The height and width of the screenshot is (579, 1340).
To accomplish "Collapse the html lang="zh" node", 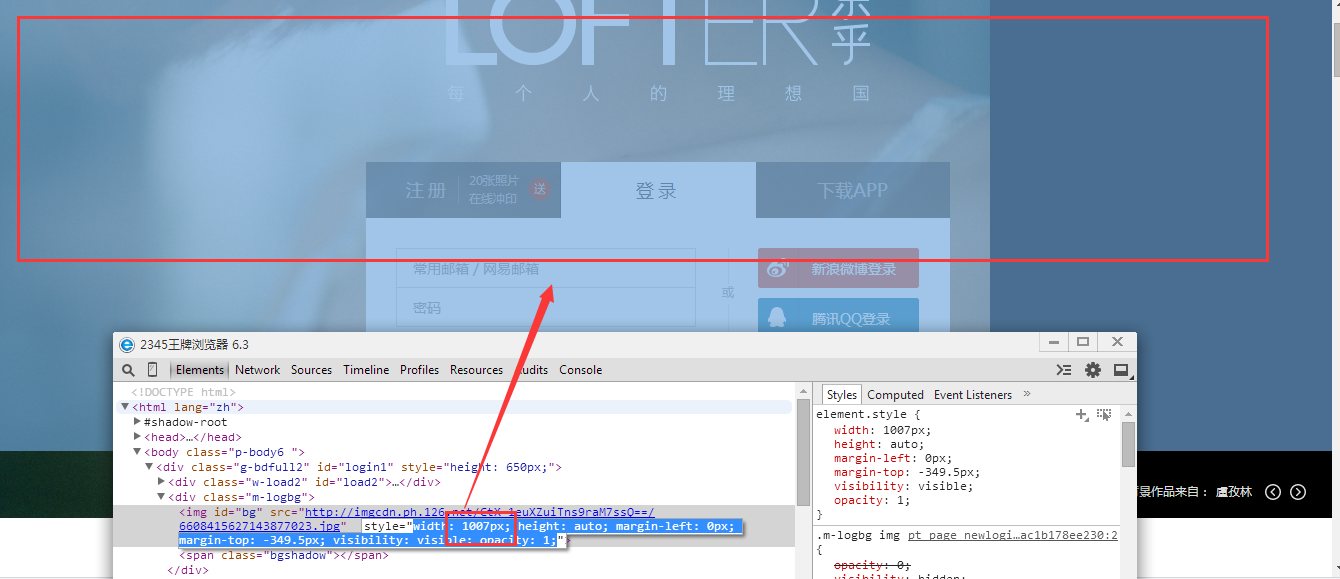I will (125, 407).
